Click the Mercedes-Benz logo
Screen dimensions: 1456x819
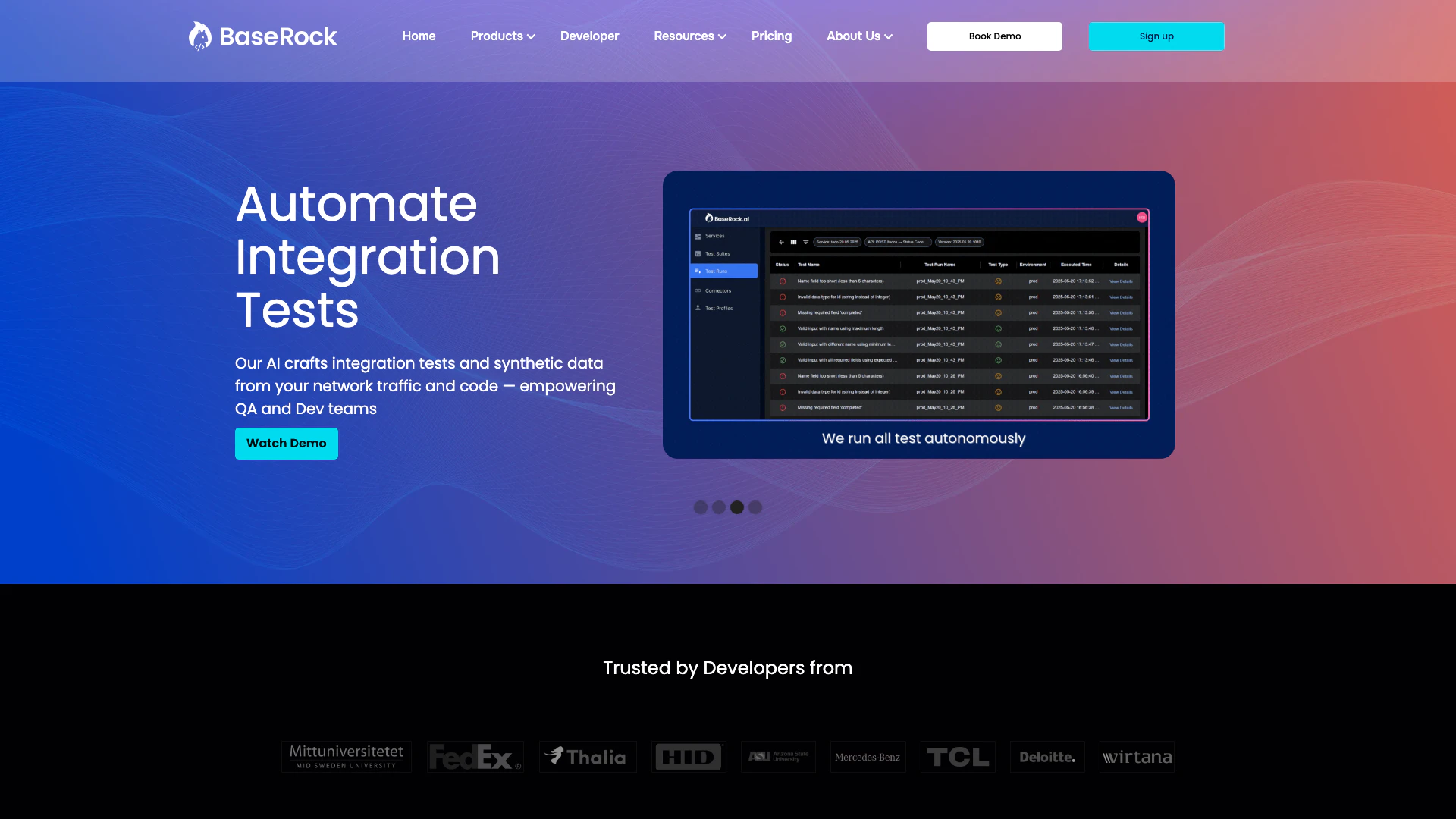(x=868, y=757)
